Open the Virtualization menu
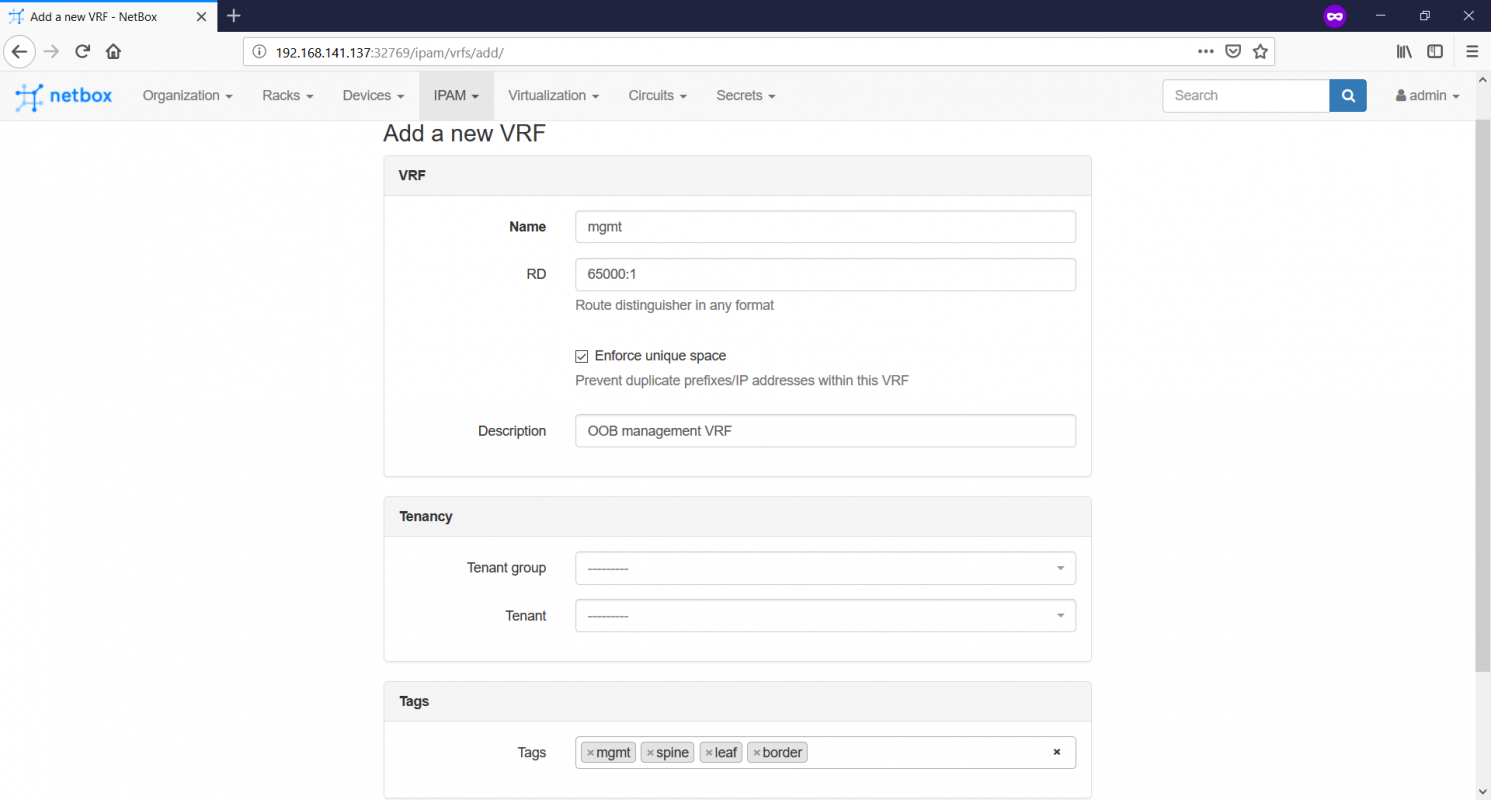The image size is (1491, 800). pos(553,95)
